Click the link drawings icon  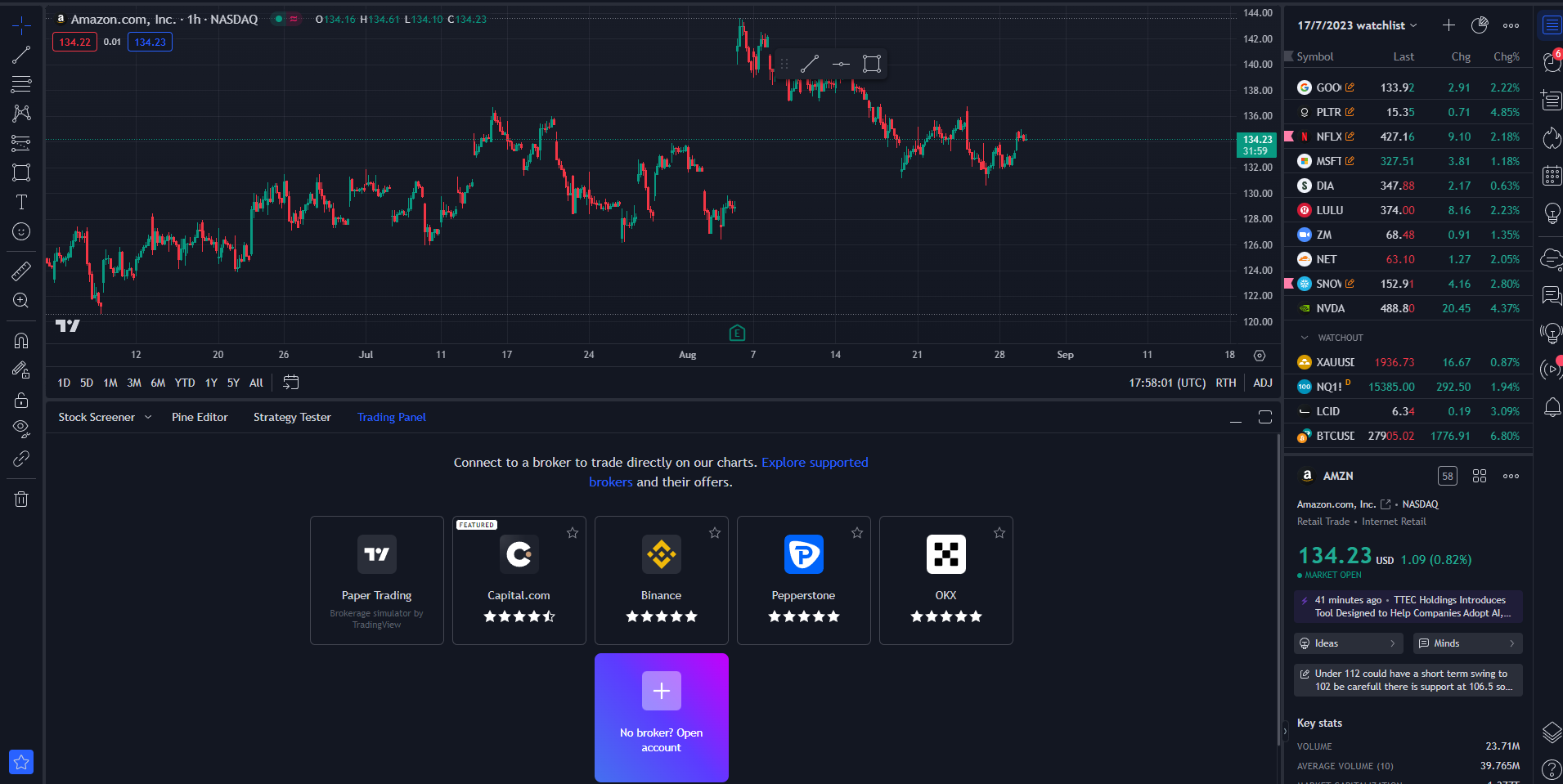tap(21, 459)
